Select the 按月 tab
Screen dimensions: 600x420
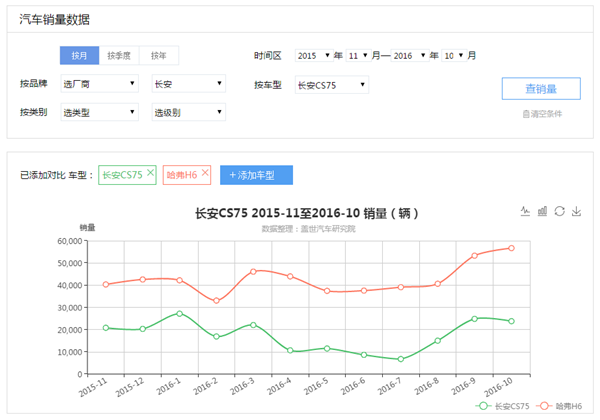pyautogui.click(x=79, y=55)
